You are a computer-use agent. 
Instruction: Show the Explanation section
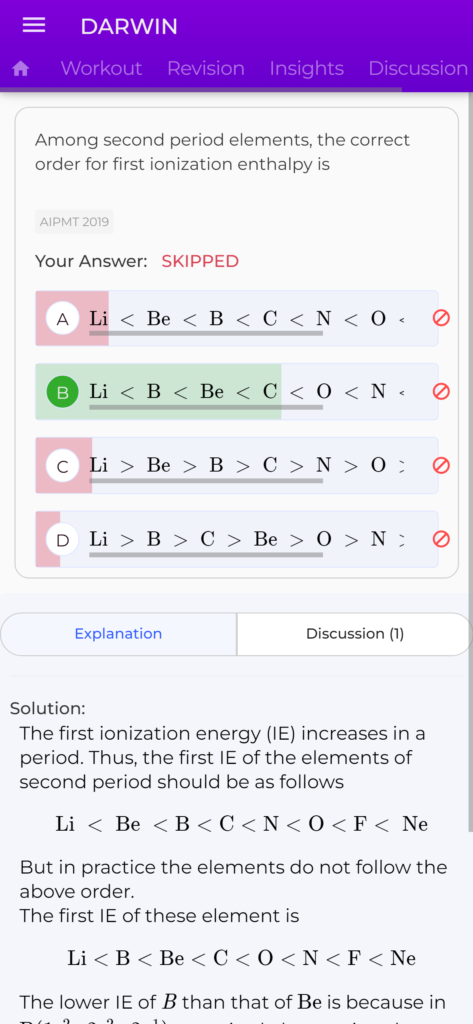(x=118, y=633)
